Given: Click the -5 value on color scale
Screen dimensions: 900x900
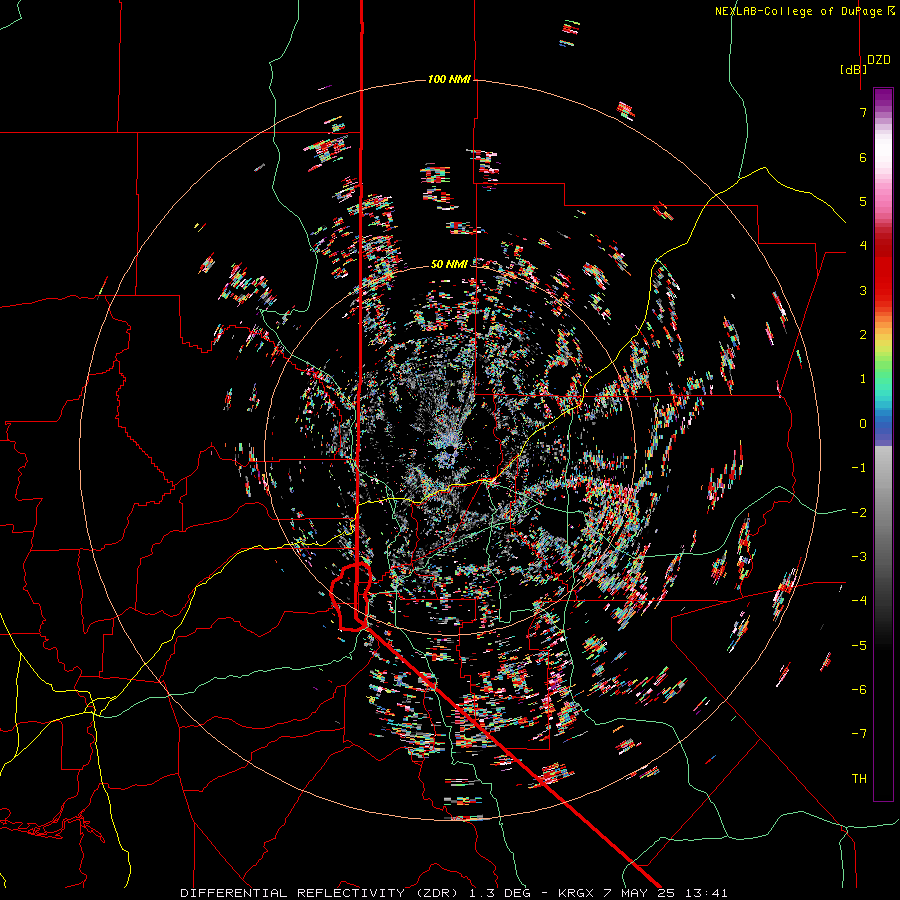Looking at the screenshot, I should tap(859, 646).
